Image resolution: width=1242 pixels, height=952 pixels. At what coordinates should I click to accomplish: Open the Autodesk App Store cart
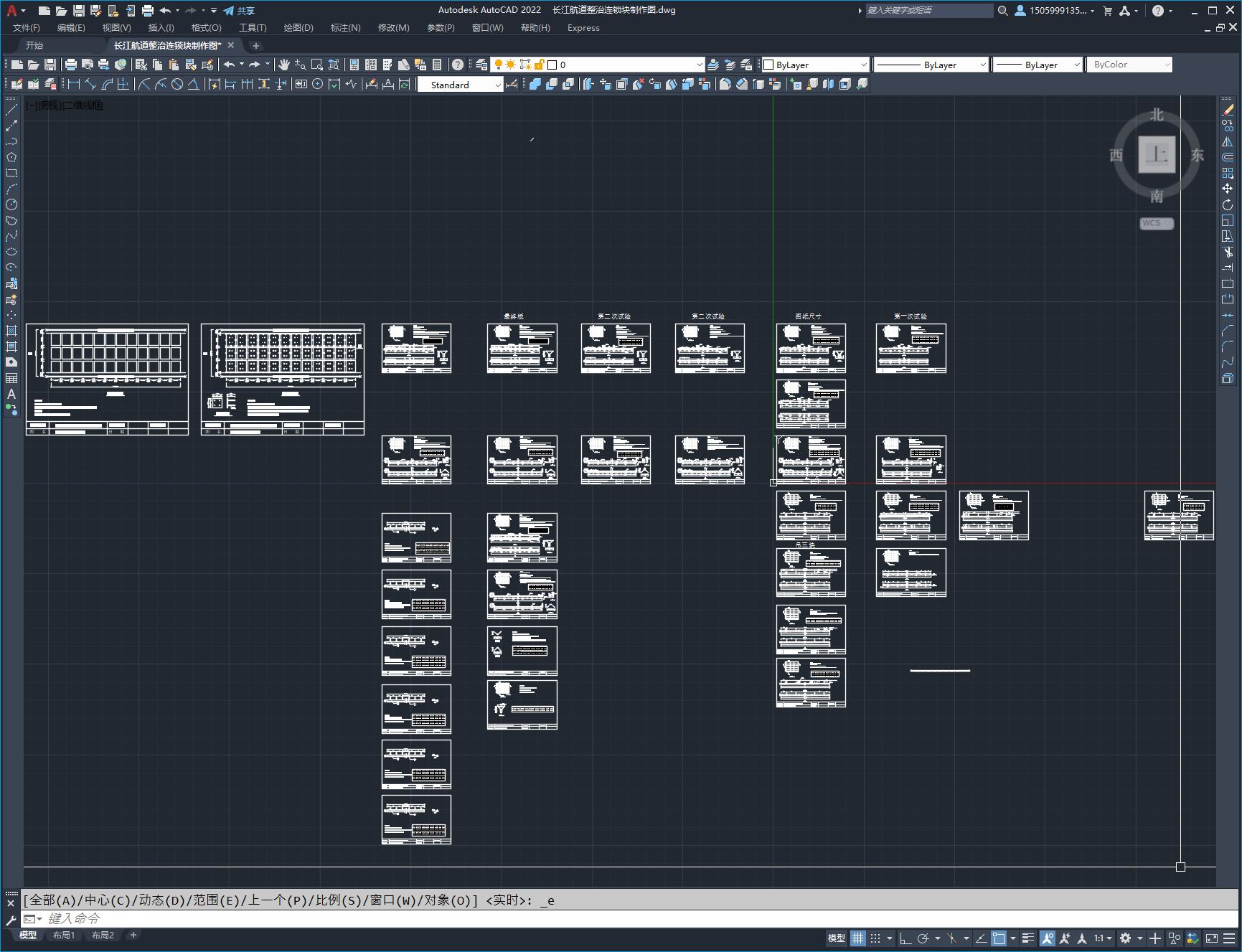click(x=1108, y=11)
